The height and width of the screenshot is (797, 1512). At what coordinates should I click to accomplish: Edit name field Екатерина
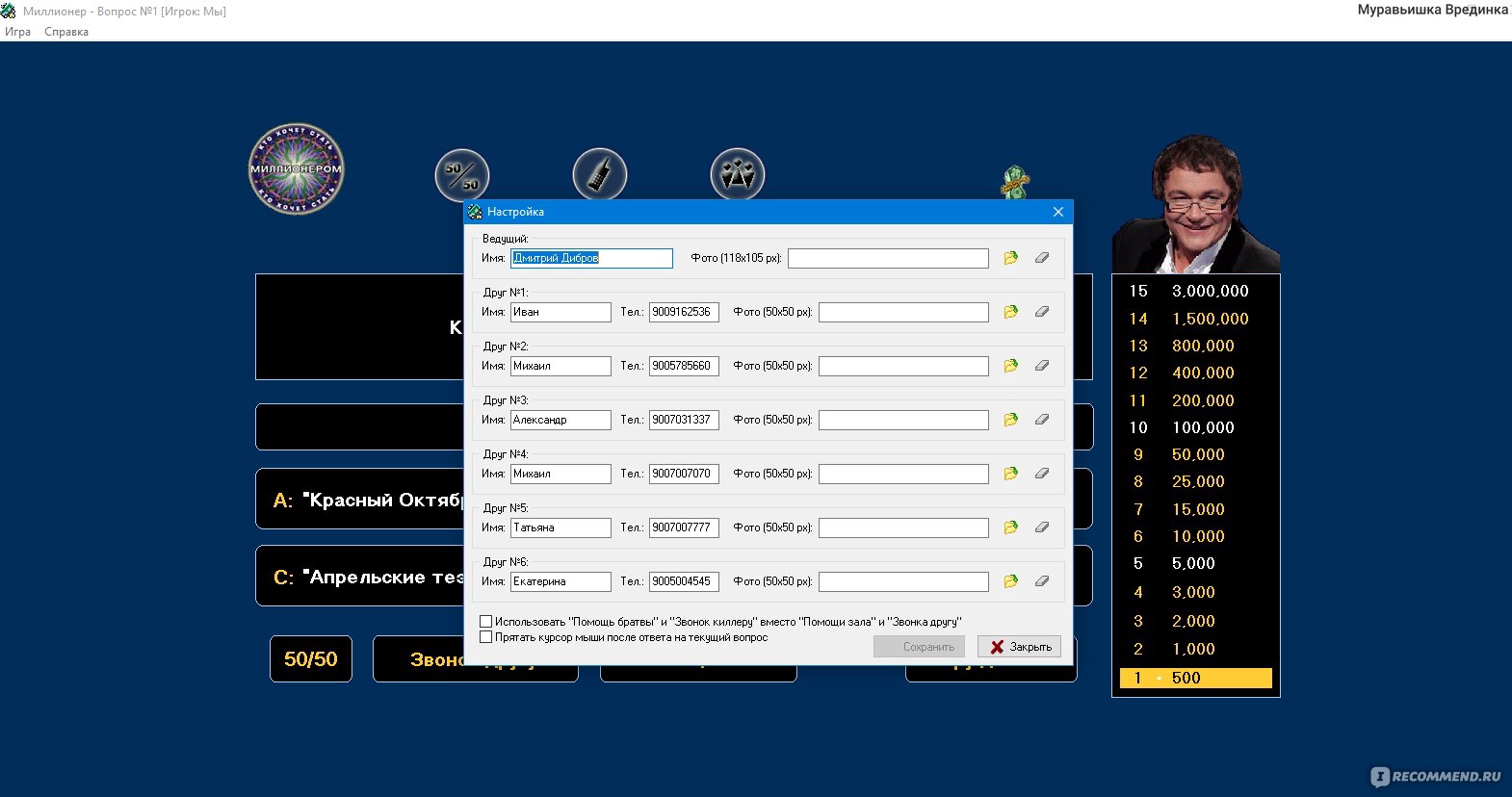pos(560,581)
